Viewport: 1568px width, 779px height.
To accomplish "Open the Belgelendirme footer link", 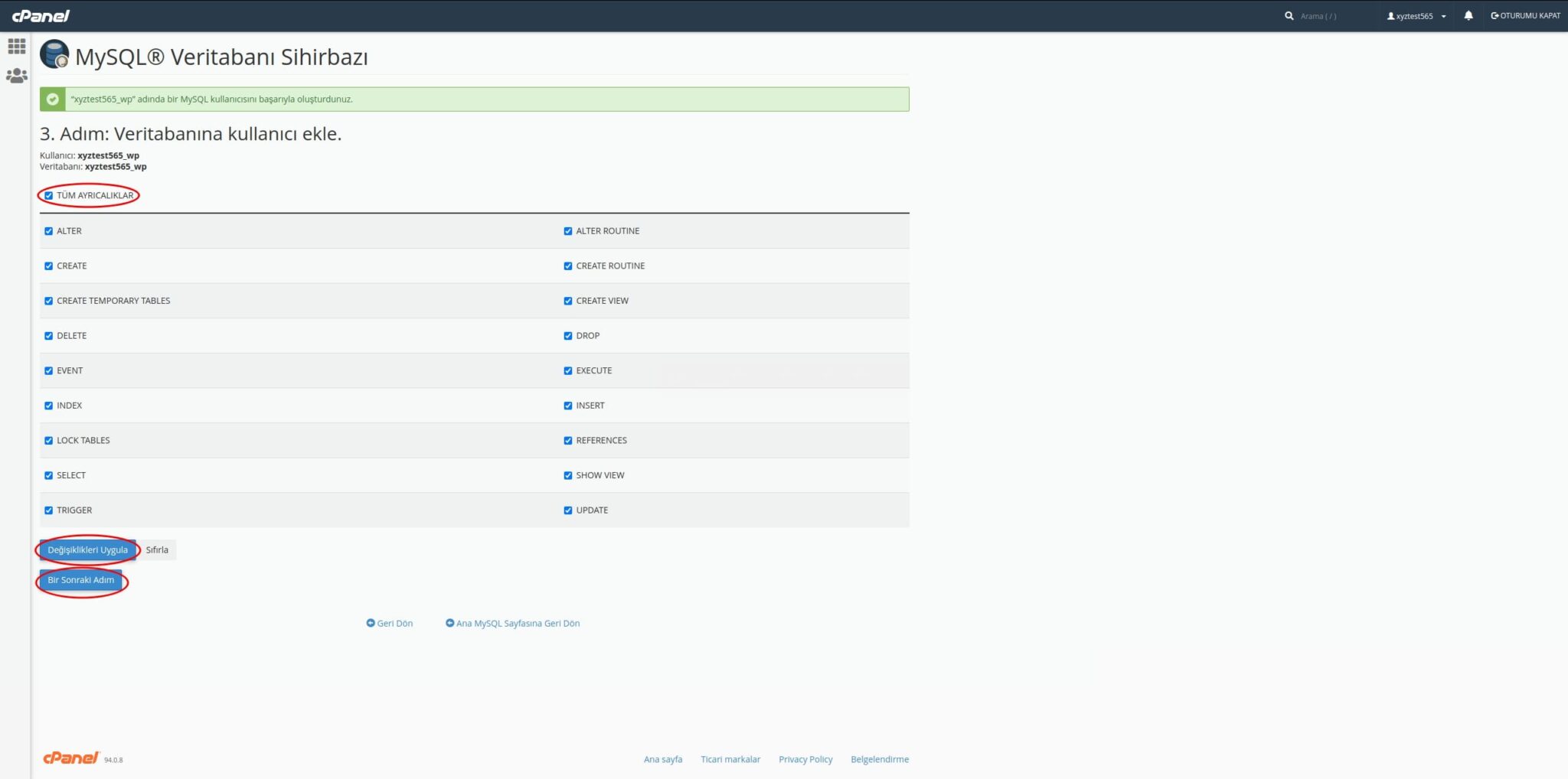I will (880, 759).
